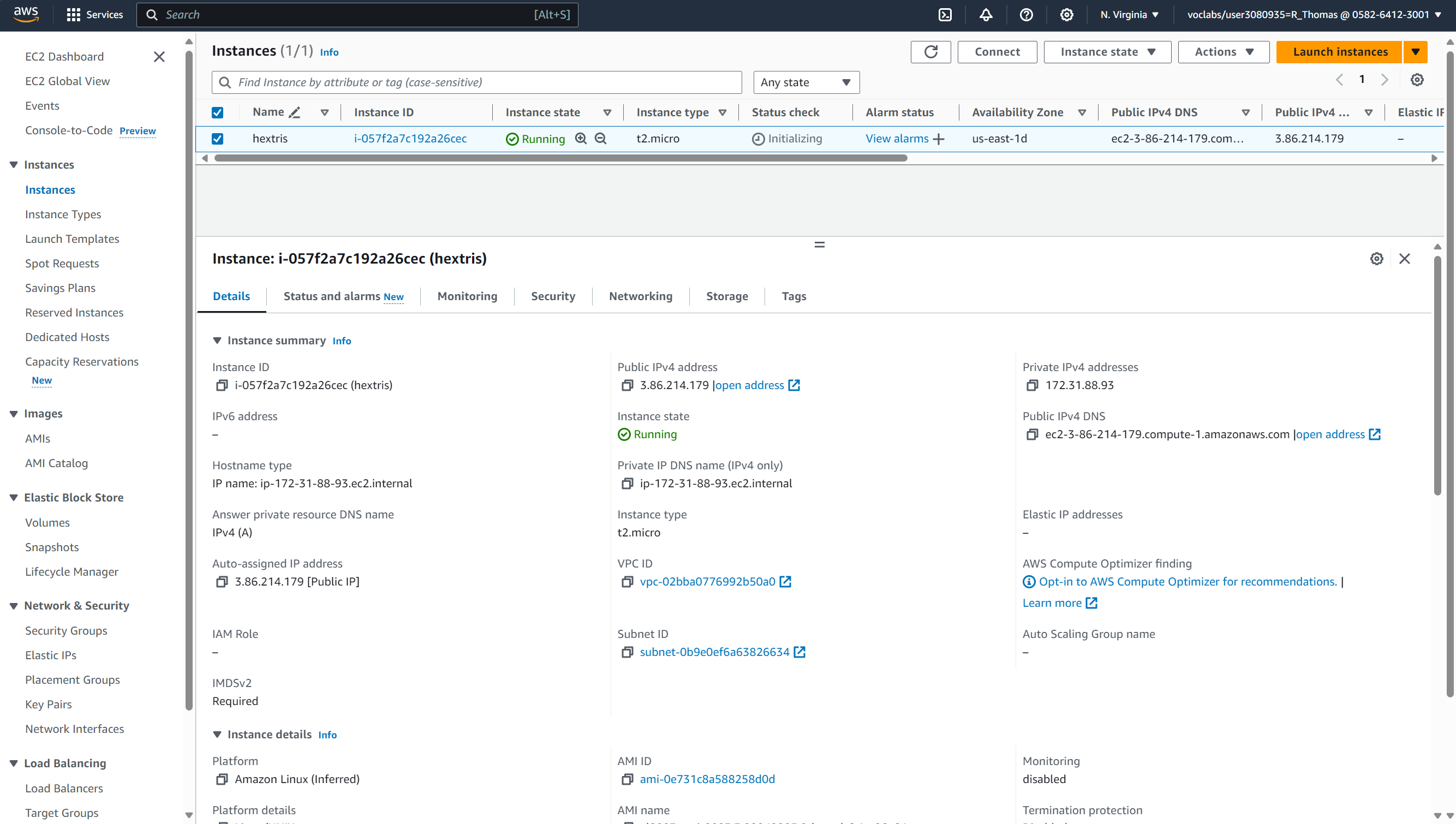Launch the CloudShell terminal icon
The image size is (1456, 824).
click(945, 15)
